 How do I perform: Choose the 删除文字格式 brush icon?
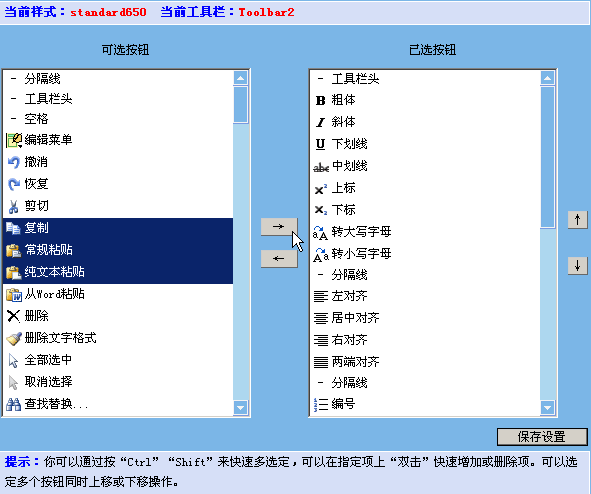point(14,338)
